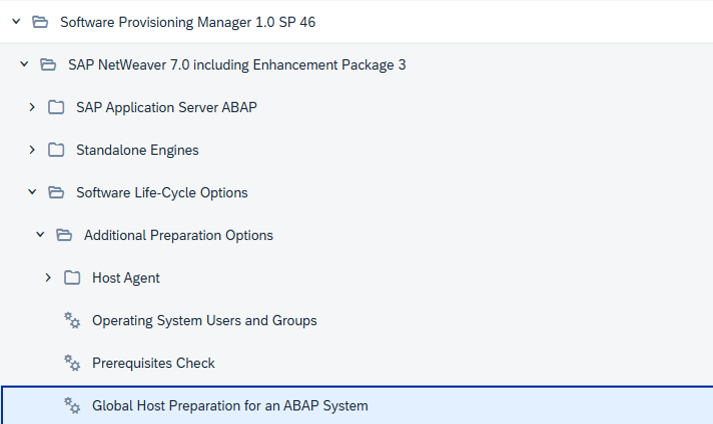
Task: Expand the Standalone Engines node
Action: pyautogui.click(x=32, y=150)
